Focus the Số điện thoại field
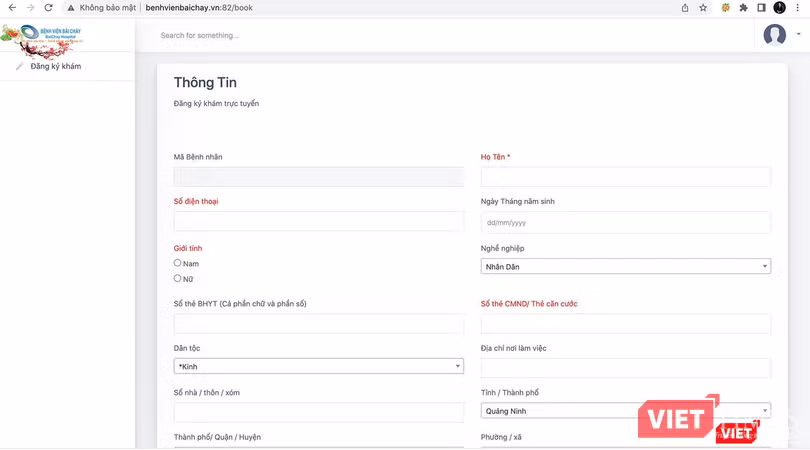The width and height of the screenshot is (810, 450). 318,221
